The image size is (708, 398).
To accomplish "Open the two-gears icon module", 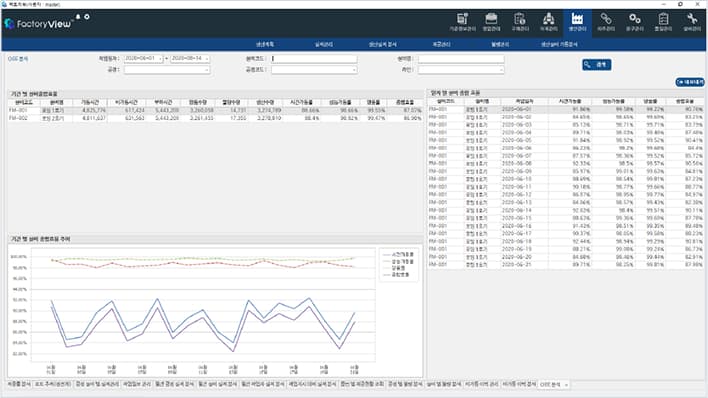I will [x=634, y=23].
